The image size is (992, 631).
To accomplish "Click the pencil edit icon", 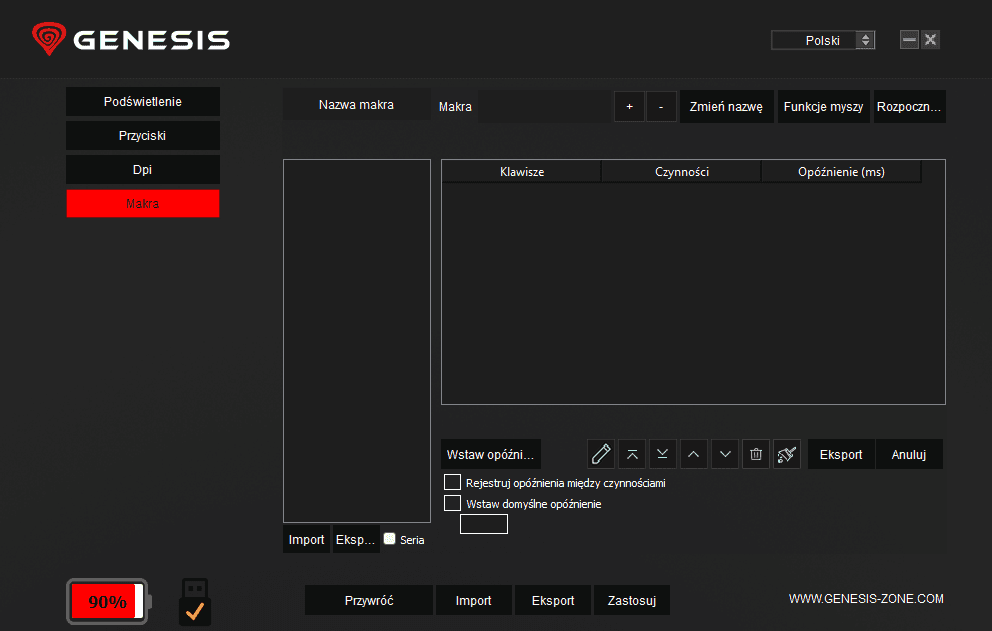I will tap(600, 454).
